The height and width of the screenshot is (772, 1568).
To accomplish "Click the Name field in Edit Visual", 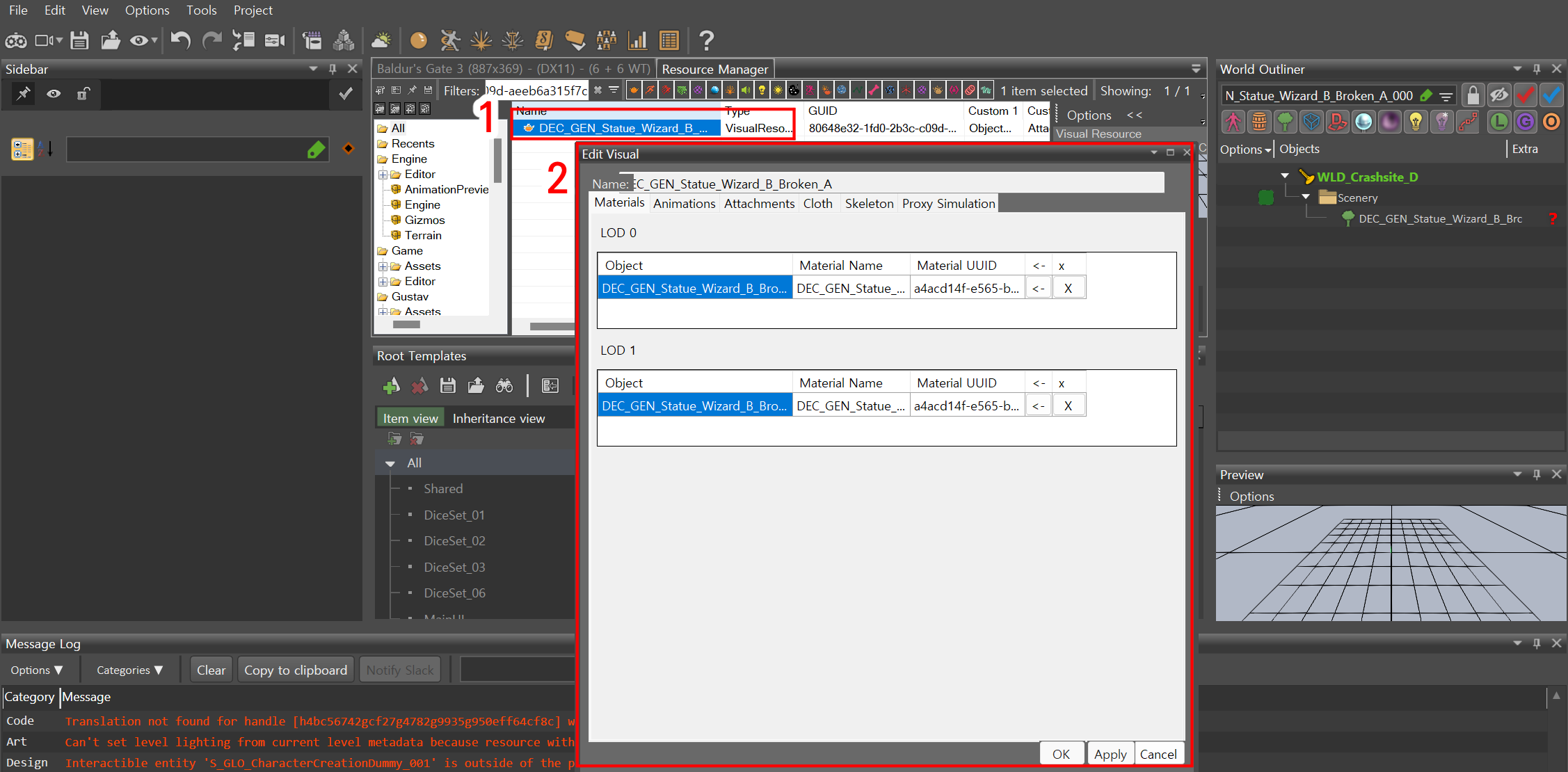I will tap(897, 184).
